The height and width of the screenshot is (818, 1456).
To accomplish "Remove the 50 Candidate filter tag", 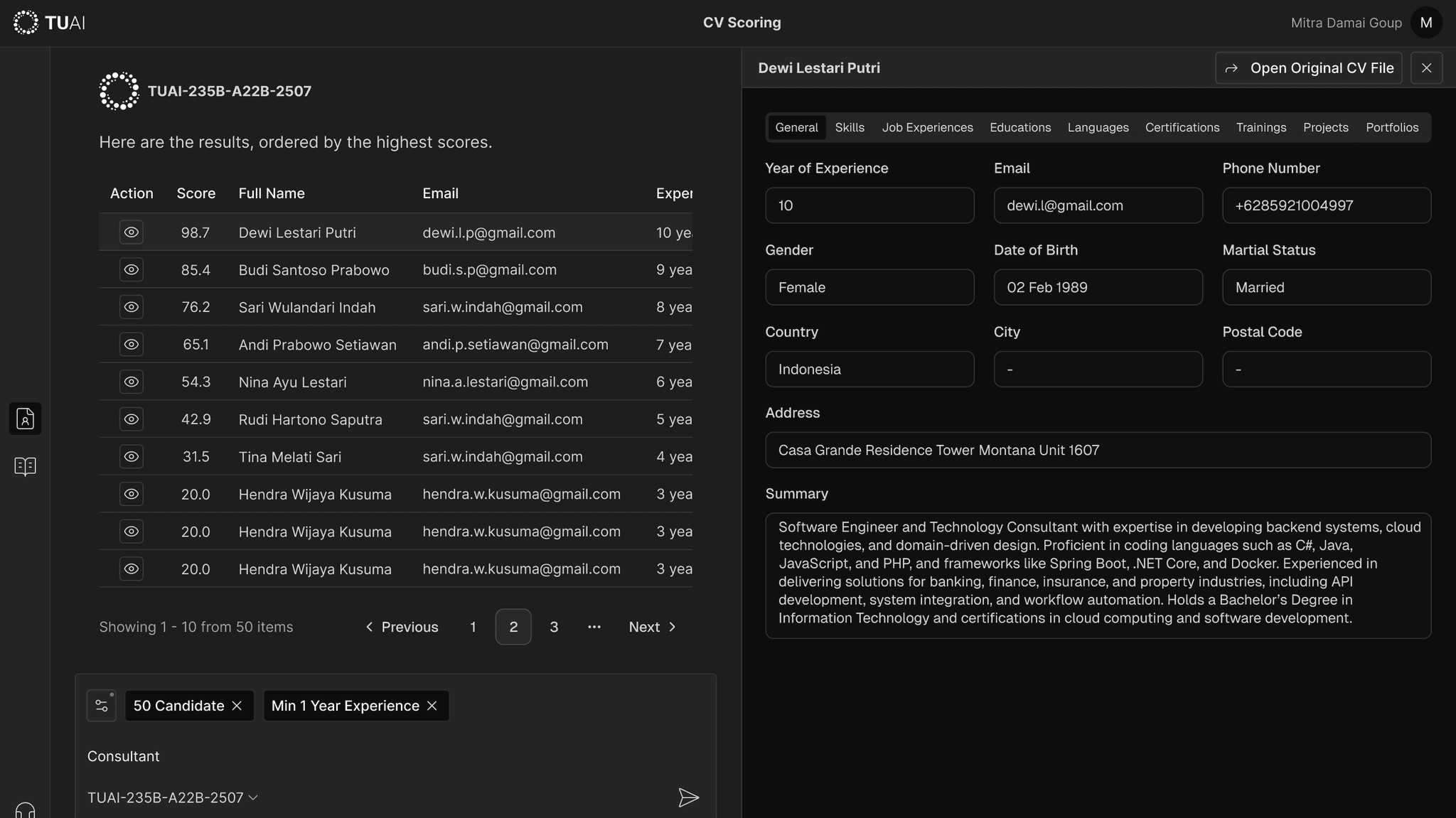I will (x=237, y=706).
